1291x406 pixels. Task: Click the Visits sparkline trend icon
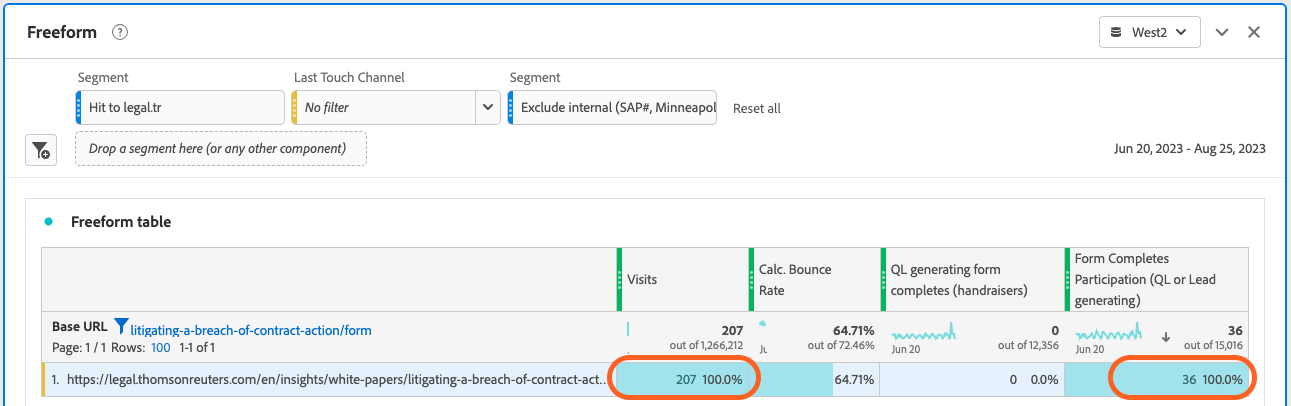[628, 329]
